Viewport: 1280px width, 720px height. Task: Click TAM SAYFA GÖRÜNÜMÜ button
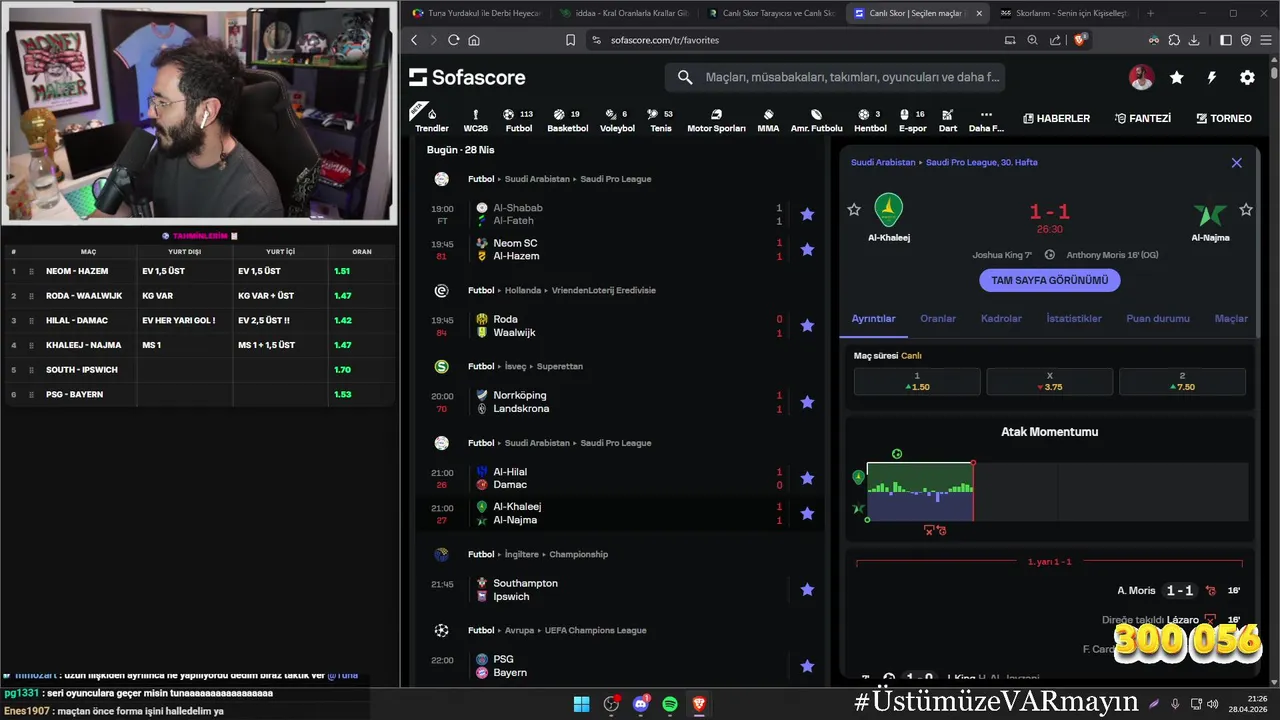pos(1049,280)
